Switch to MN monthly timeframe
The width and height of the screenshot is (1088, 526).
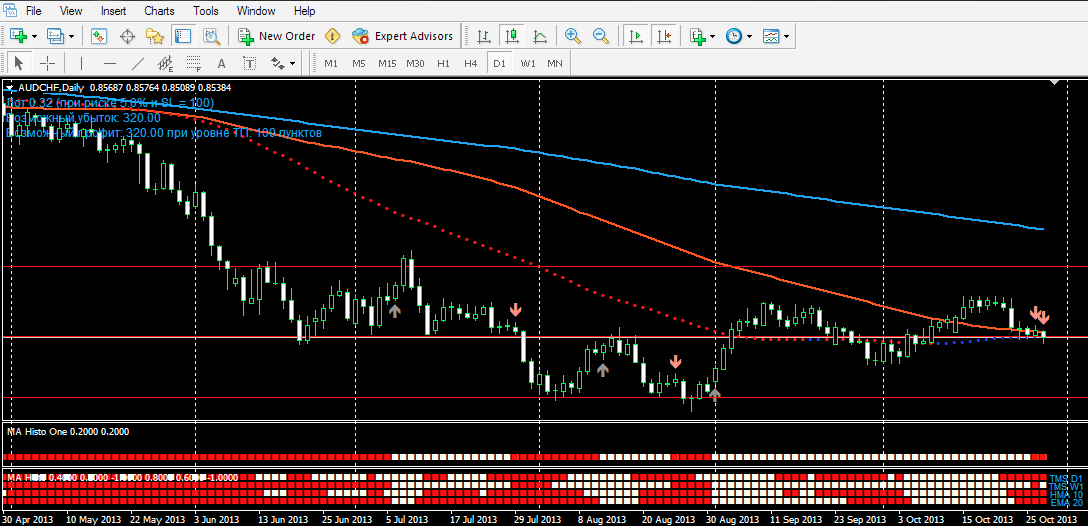tap(554, 63)
